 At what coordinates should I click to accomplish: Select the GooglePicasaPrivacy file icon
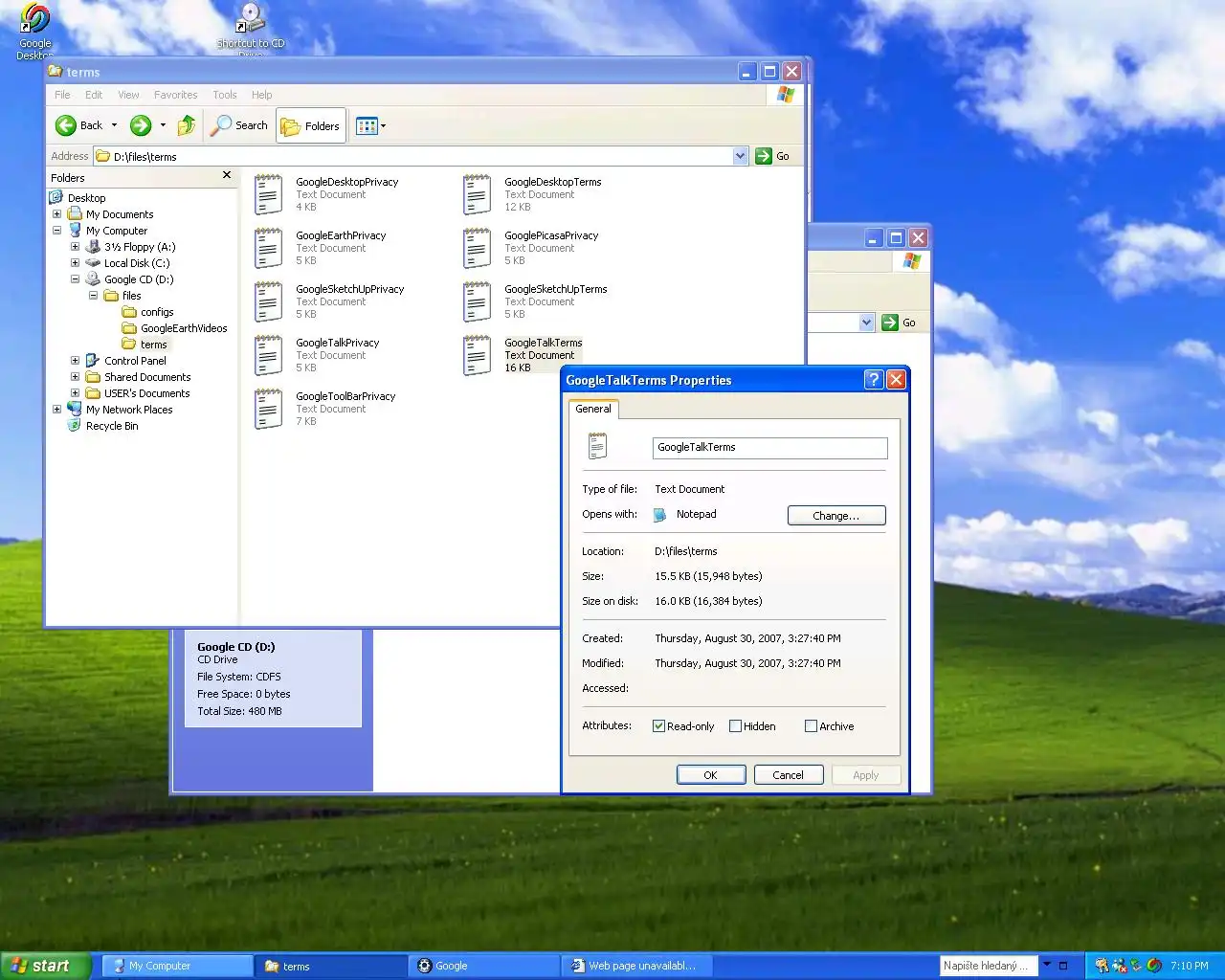click(x=477, y=248)
